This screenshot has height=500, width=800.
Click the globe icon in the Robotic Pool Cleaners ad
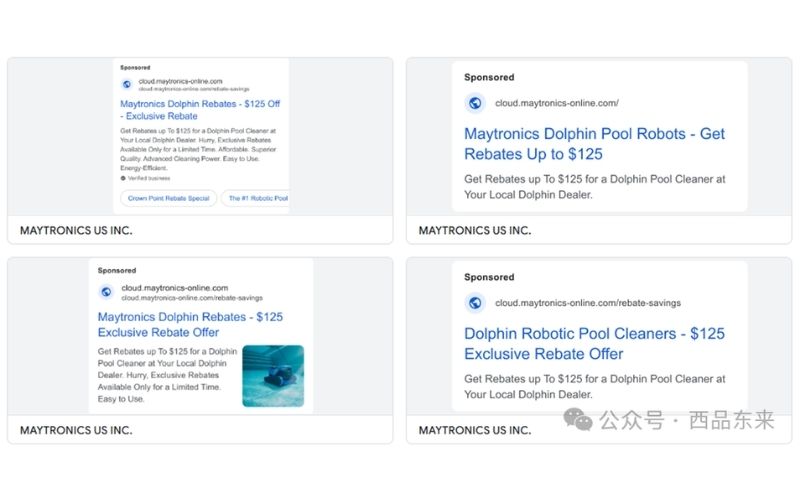click(x=475, y=303)
